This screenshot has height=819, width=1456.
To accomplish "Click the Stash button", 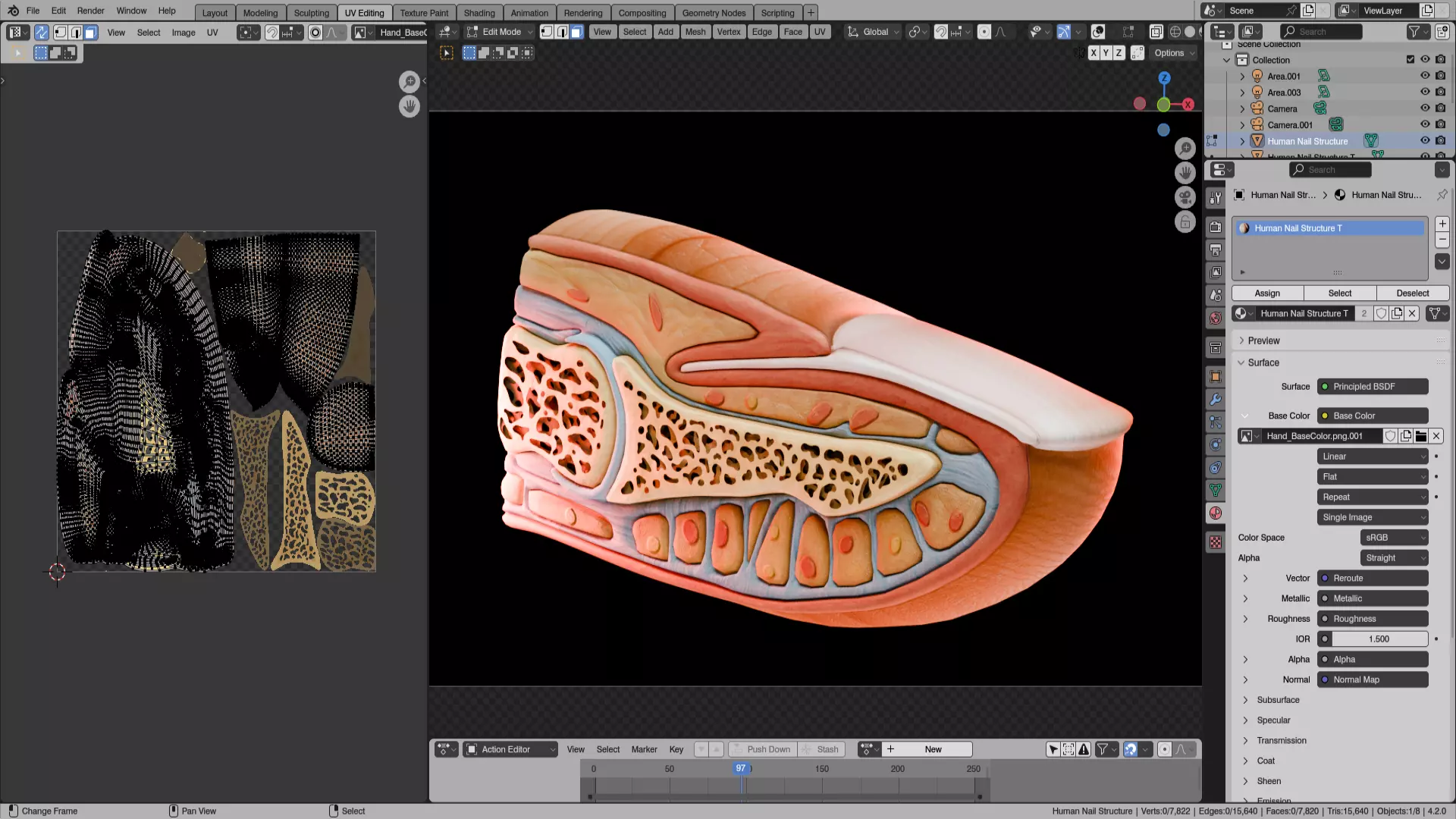I will pos(822,749).
